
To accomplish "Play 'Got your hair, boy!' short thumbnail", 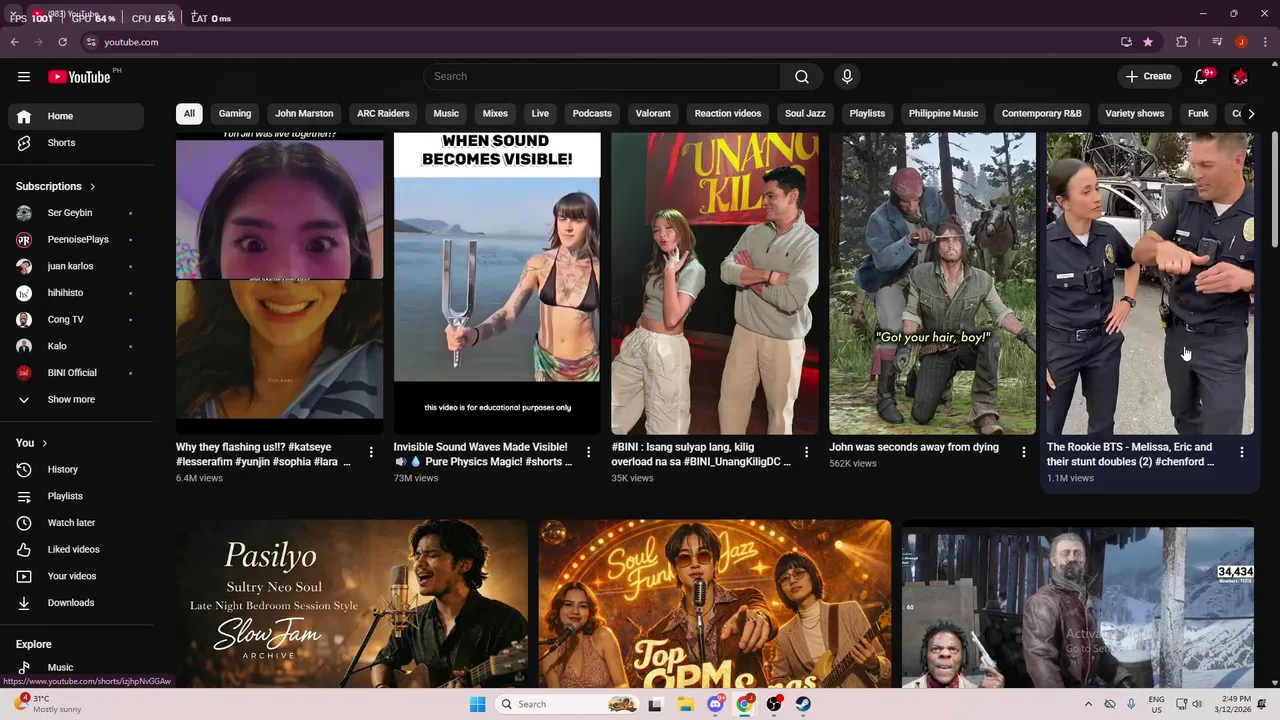I will coord(932,284).
